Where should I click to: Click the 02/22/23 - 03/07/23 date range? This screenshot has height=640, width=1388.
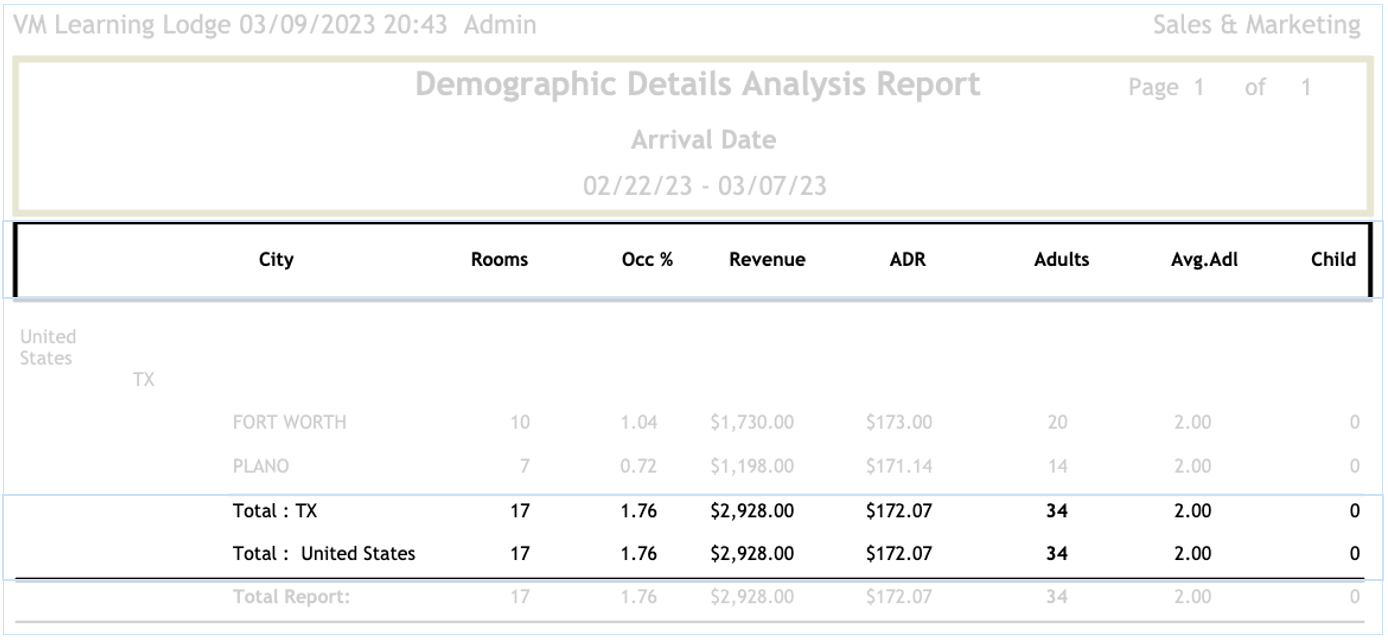(704, 186)
